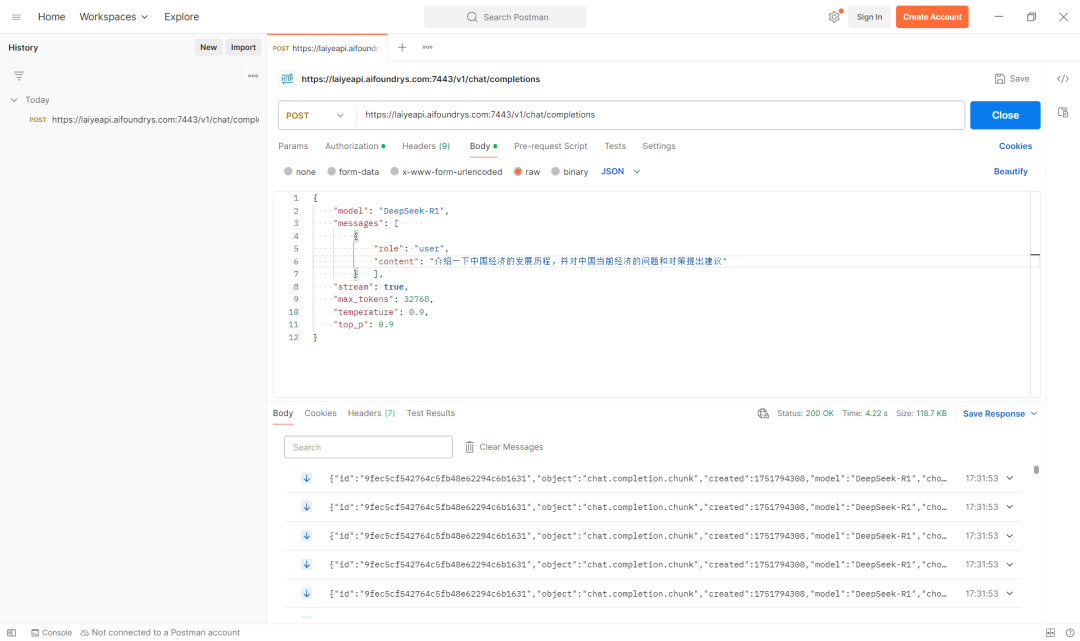
Task: Go to Home in the top bar
Action: 52,17
